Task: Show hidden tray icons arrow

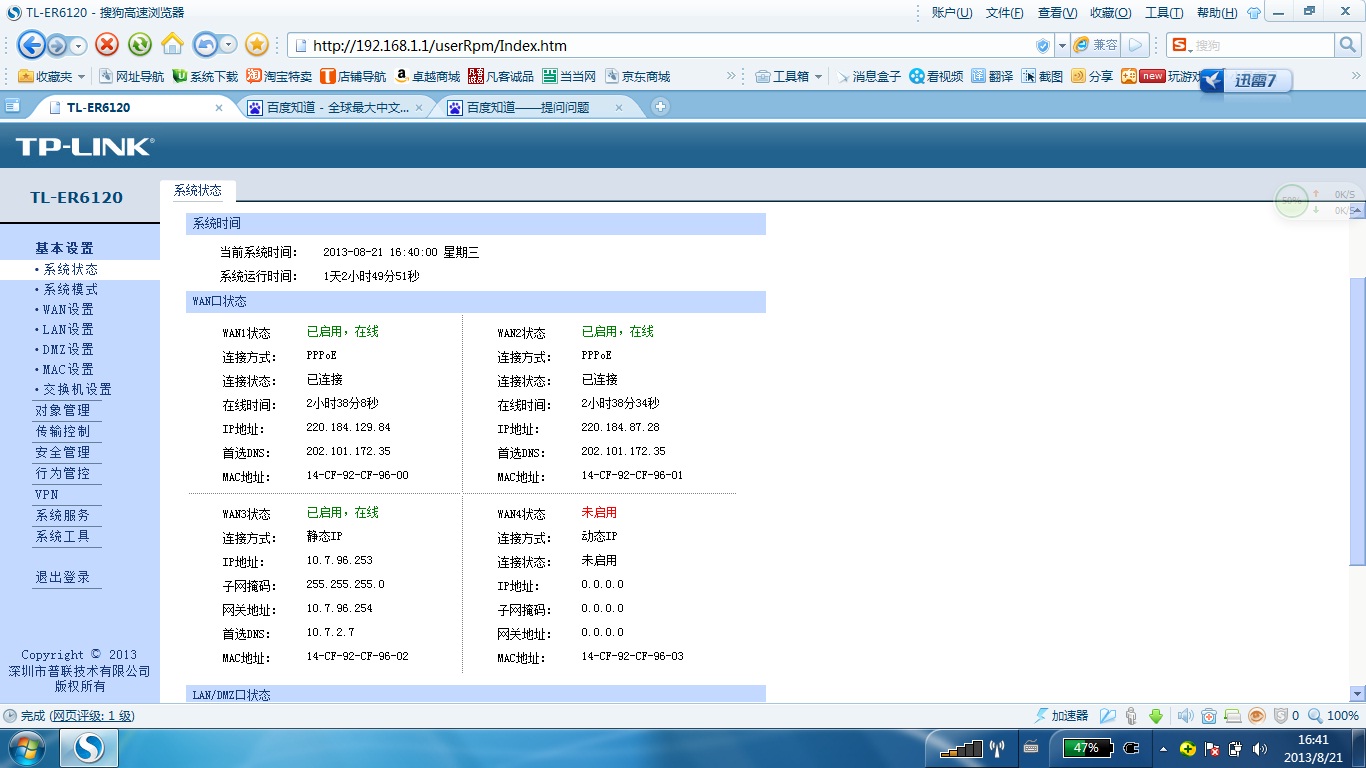Action: [x=1163, y=748]
